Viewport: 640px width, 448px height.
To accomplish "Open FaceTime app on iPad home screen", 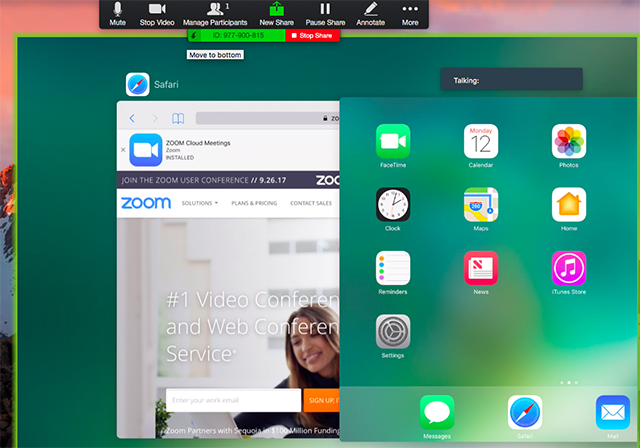I will pos(393,141).
